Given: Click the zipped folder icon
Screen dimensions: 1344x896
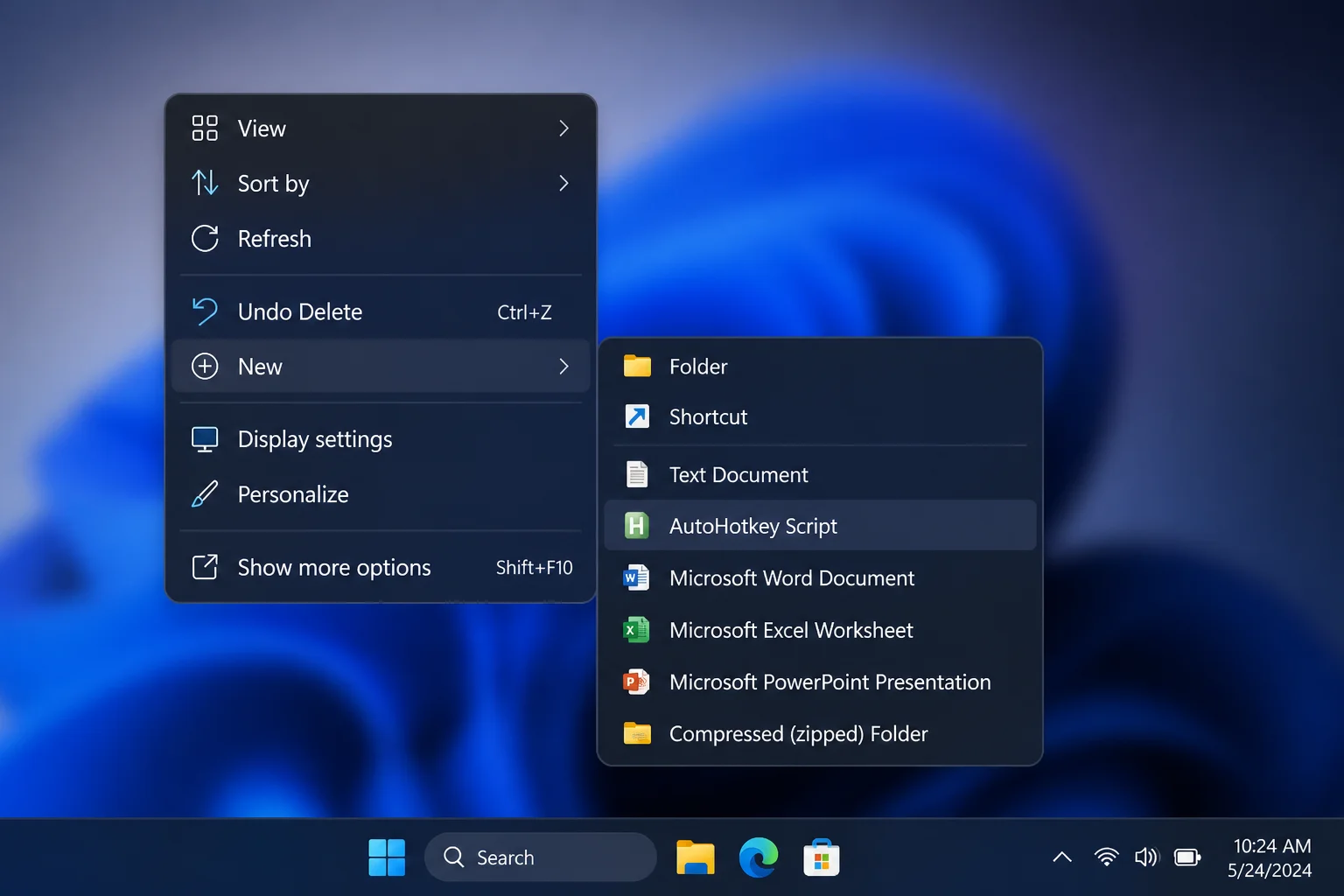Looking at the screenshot, I should coord(637,733).
